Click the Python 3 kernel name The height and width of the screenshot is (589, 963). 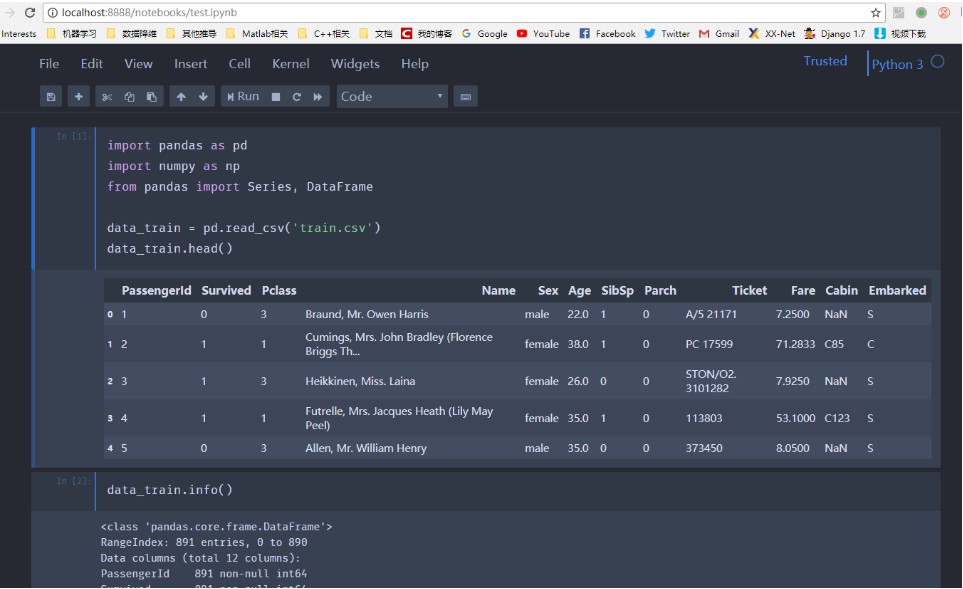[897, 64]
